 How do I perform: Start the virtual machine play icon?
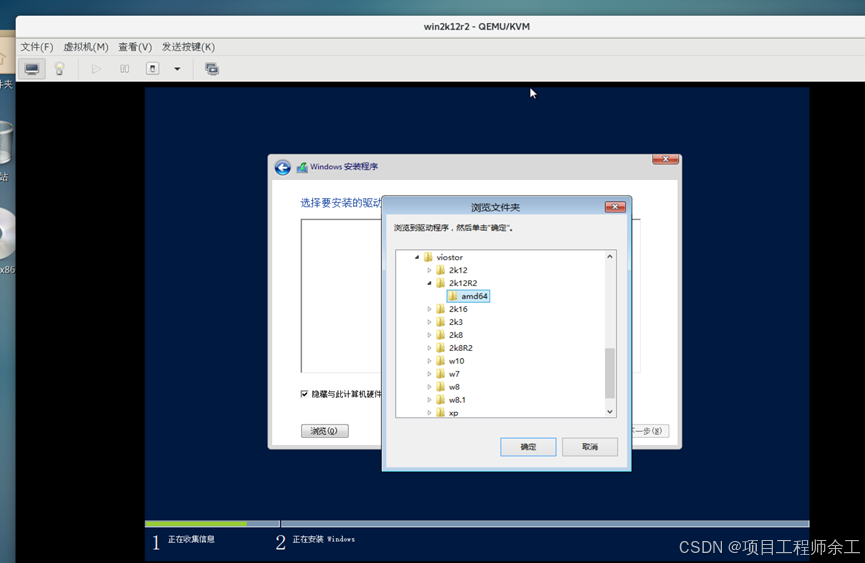point(96,69)
